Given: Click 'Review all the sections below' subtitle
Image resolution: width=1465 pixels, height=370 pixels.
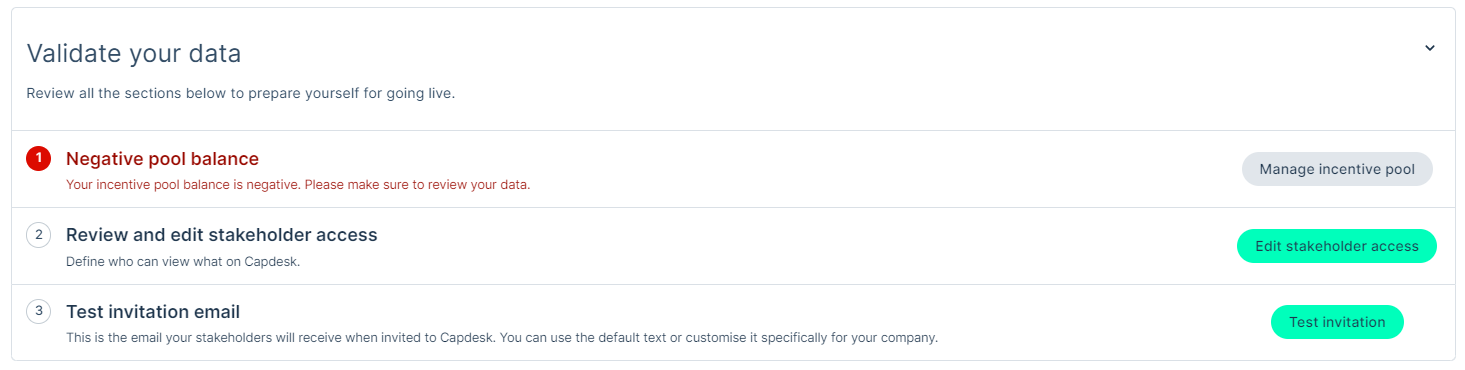Looking at the screenshot, I should 241,95.
